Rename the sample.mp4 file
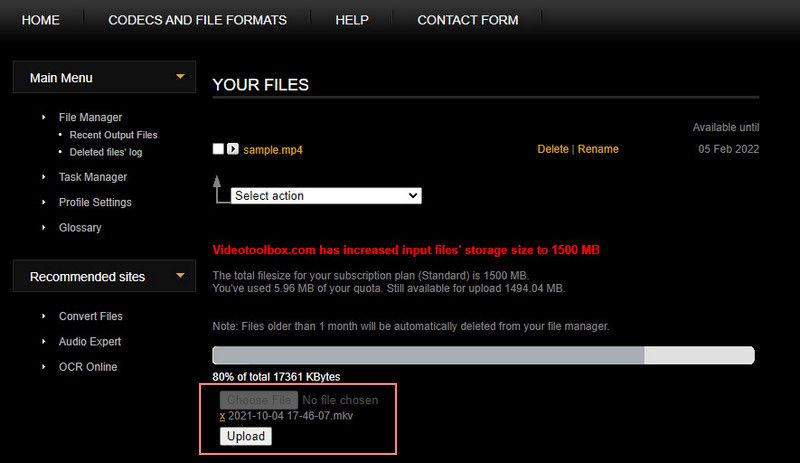800x463 pixels. [598, 149]
